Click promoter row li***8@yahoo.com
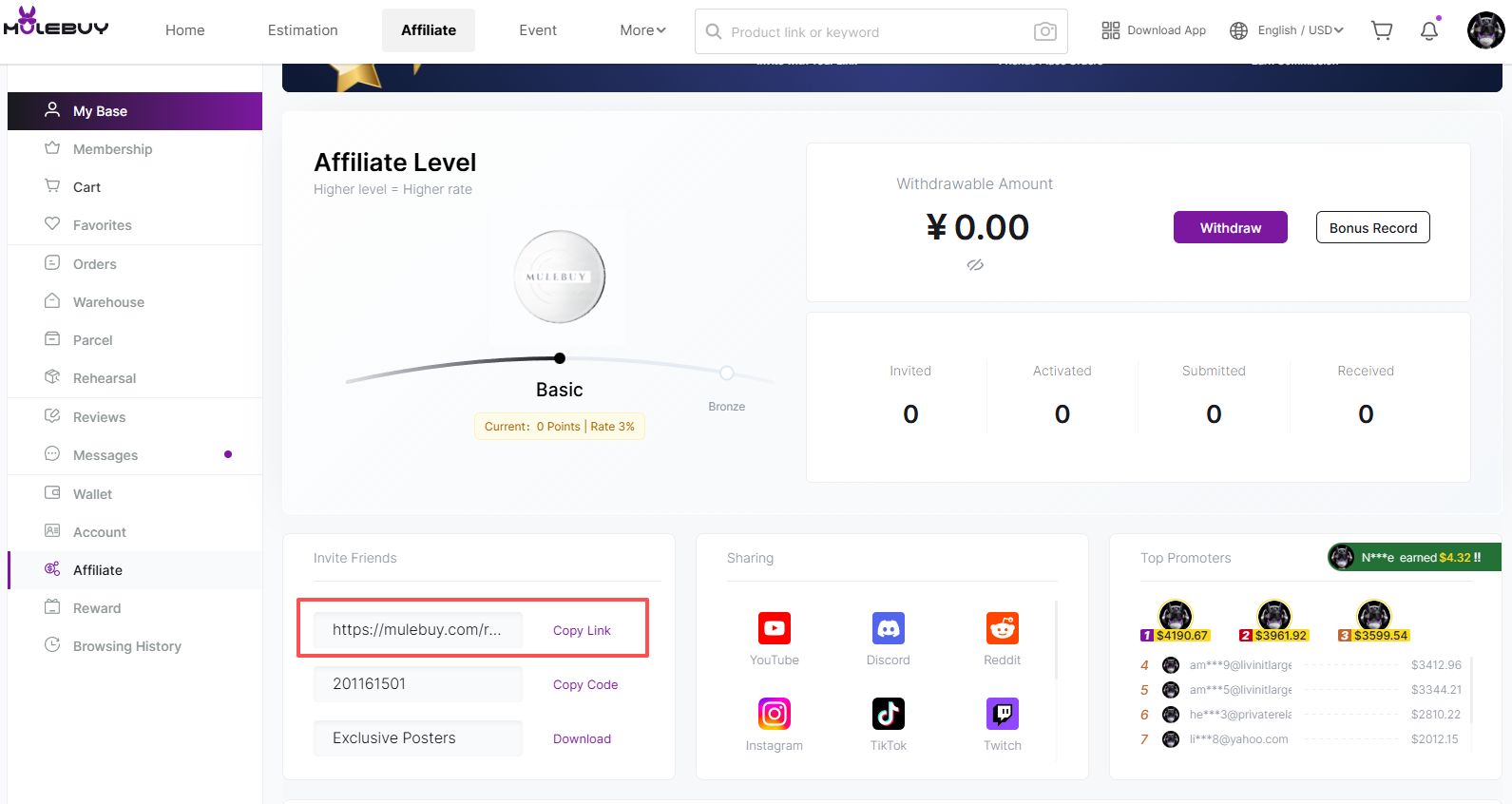 (1301, 739)
